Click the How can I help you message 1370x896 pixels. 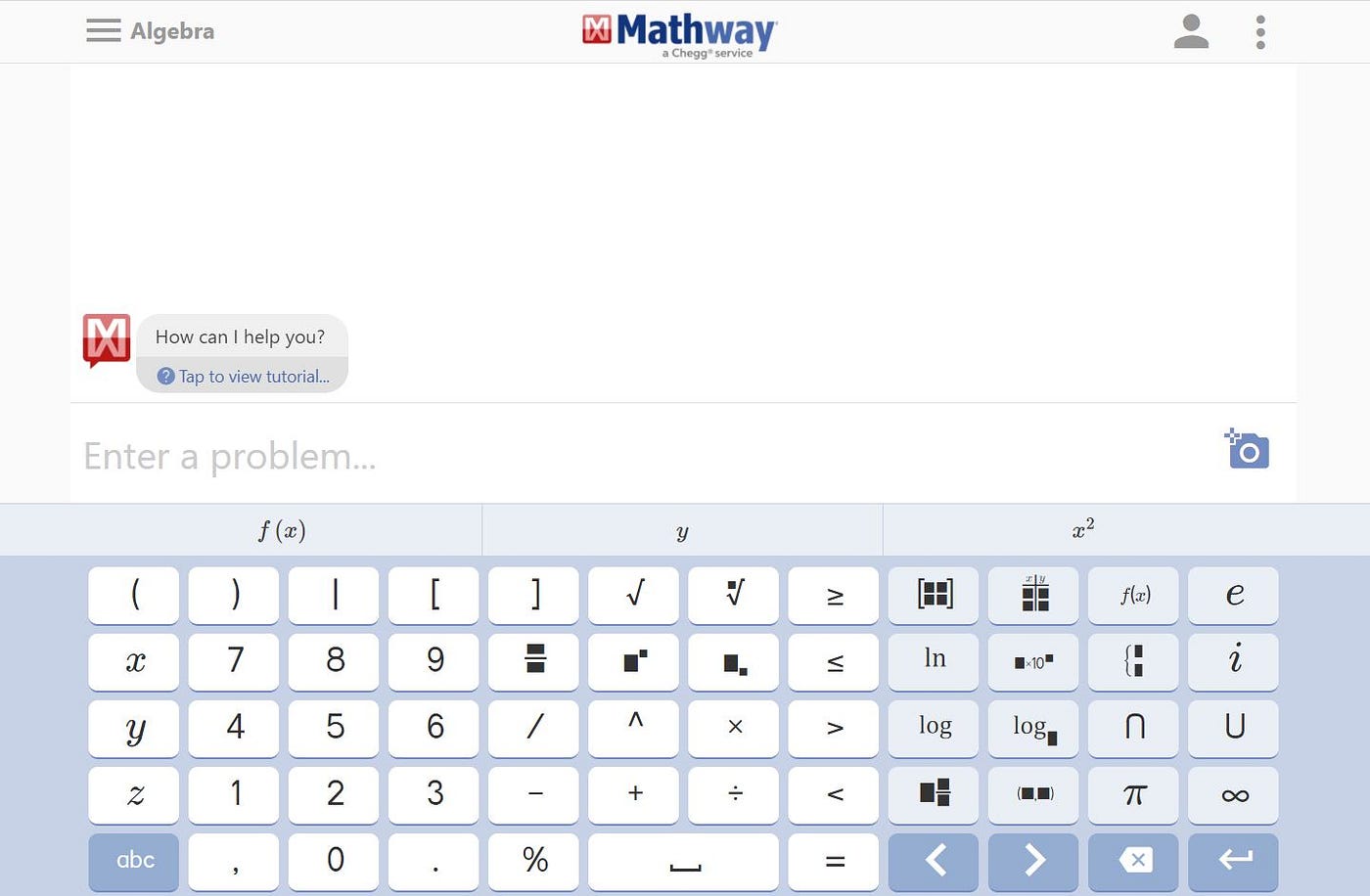tap(240, 336)
